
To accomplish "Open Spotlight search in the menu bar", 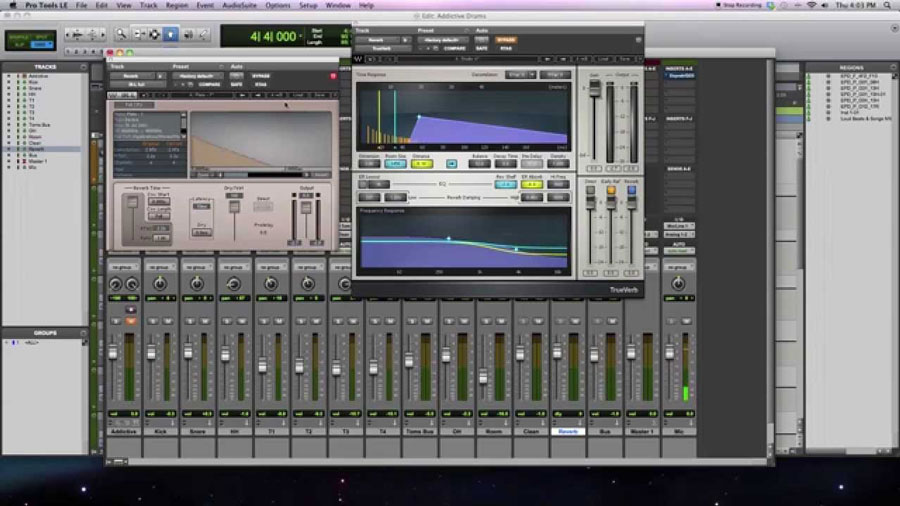I will click(887, 5).
